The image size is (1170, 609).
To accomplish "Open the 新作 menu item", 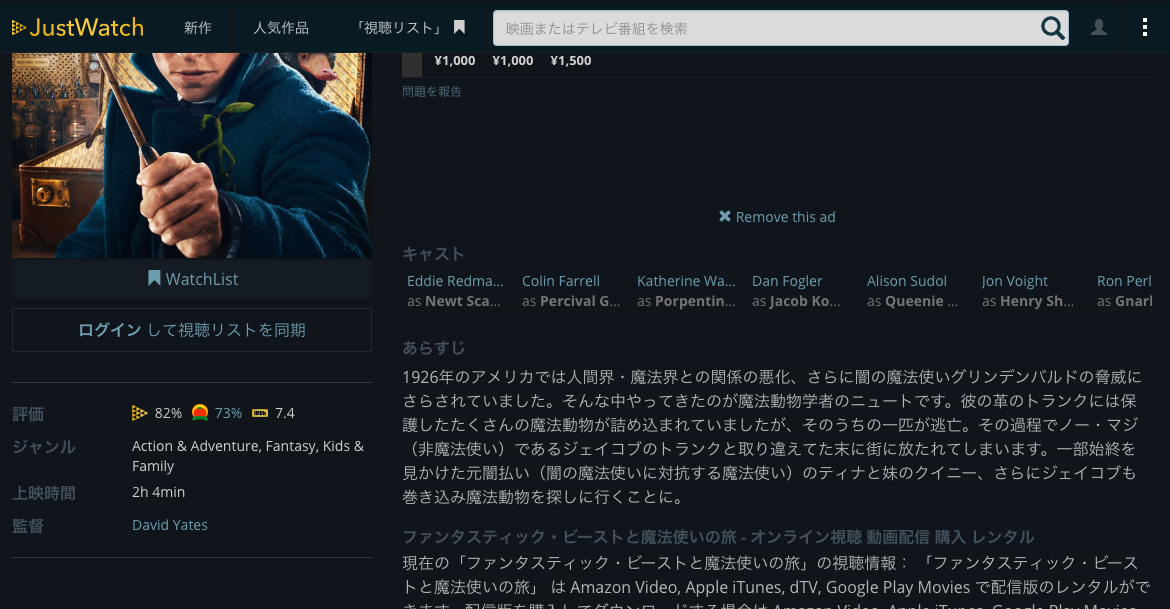I will pyautogui.click(x=198, y=28).
